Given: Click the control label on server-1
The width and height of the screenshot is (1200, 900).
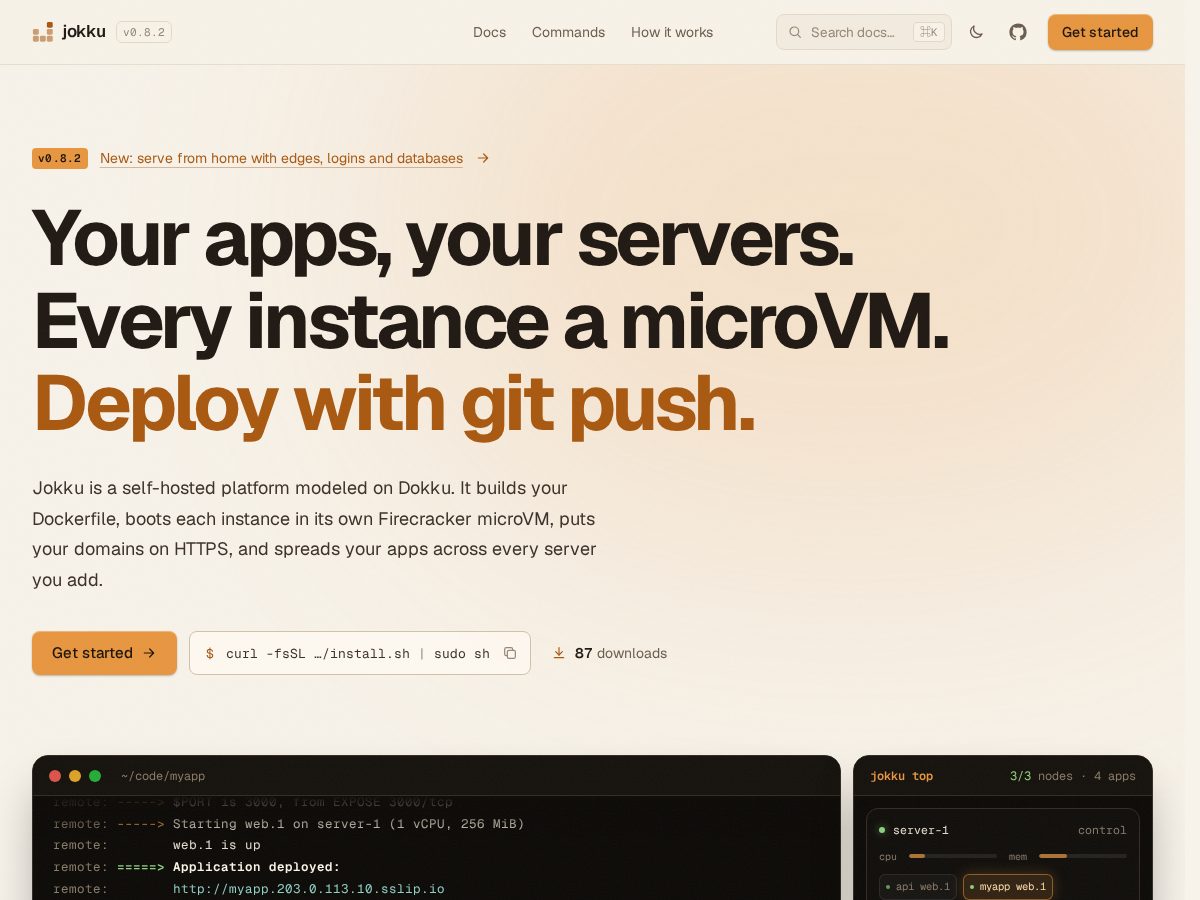Looking at the screenshot, I should [1102, 830].
